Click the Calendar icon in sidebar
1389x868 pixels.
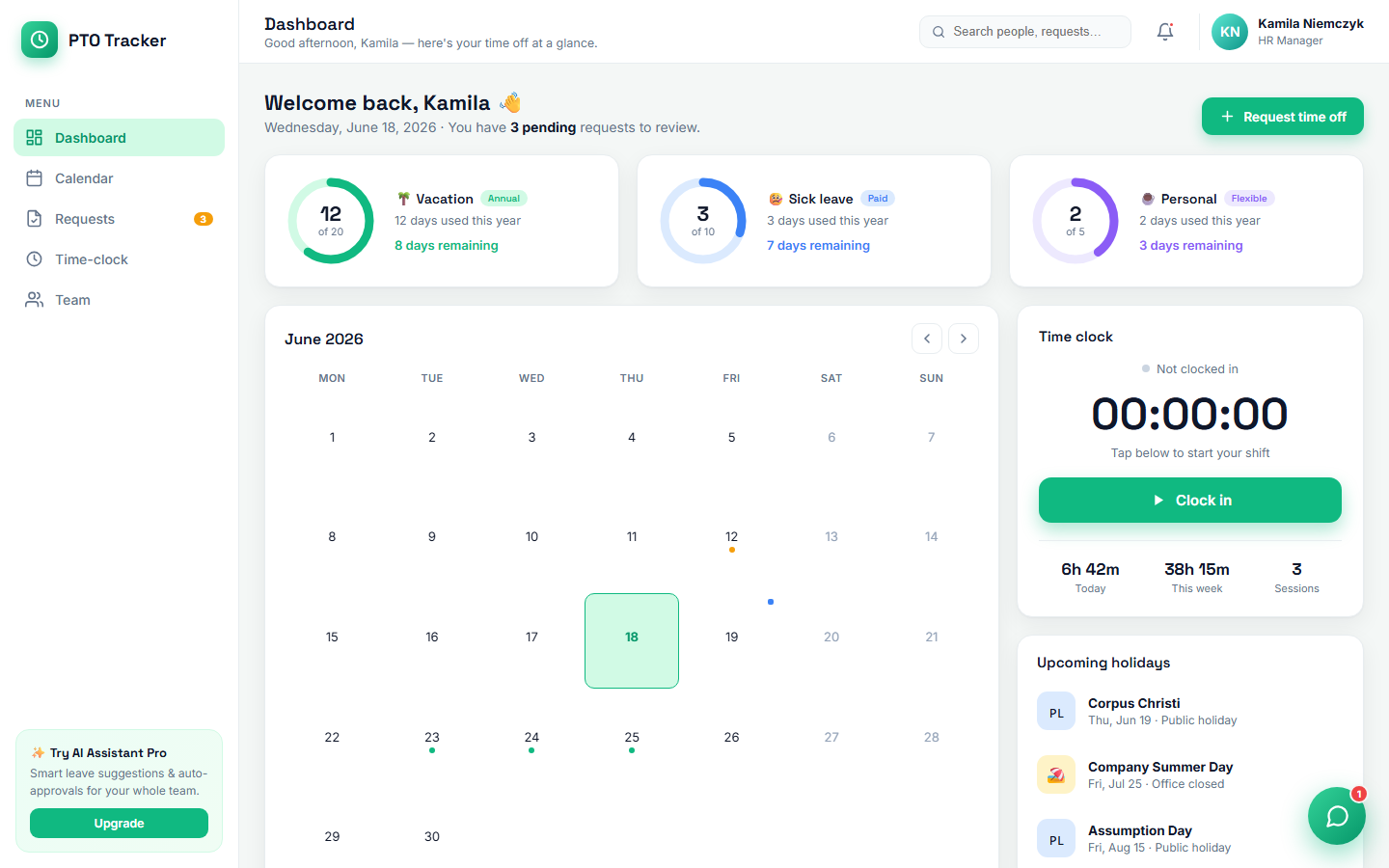(x=35, y=178)
